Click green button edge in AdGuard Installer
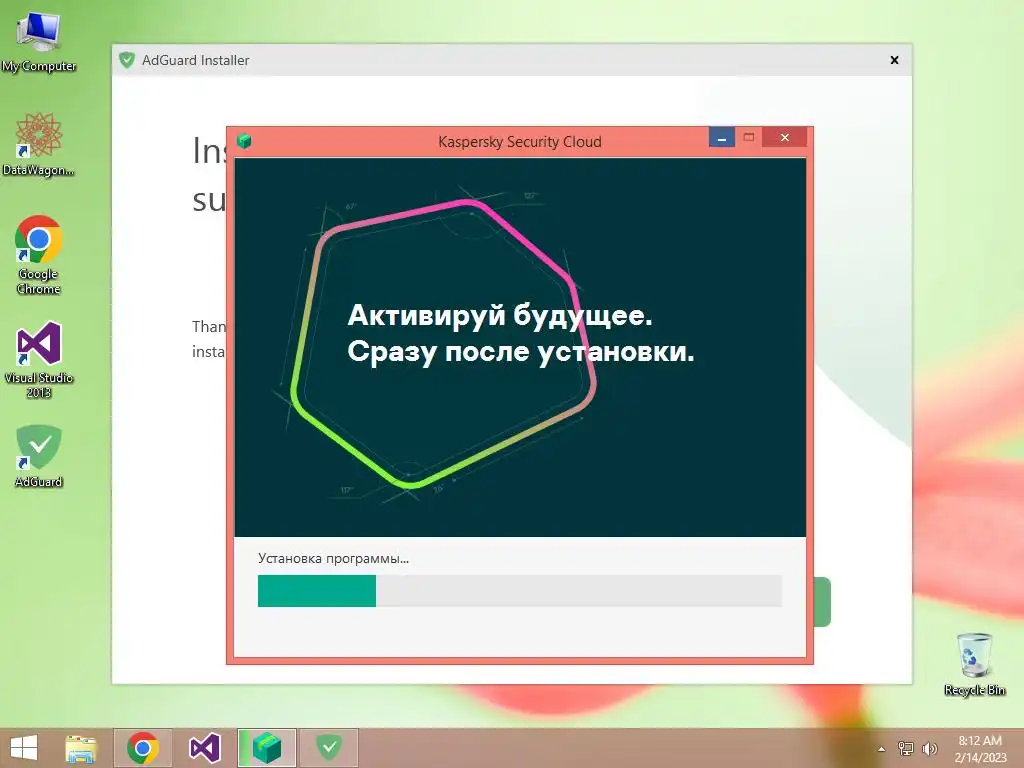The height and width of the screenshot is (768, 1024). (822, 601)
